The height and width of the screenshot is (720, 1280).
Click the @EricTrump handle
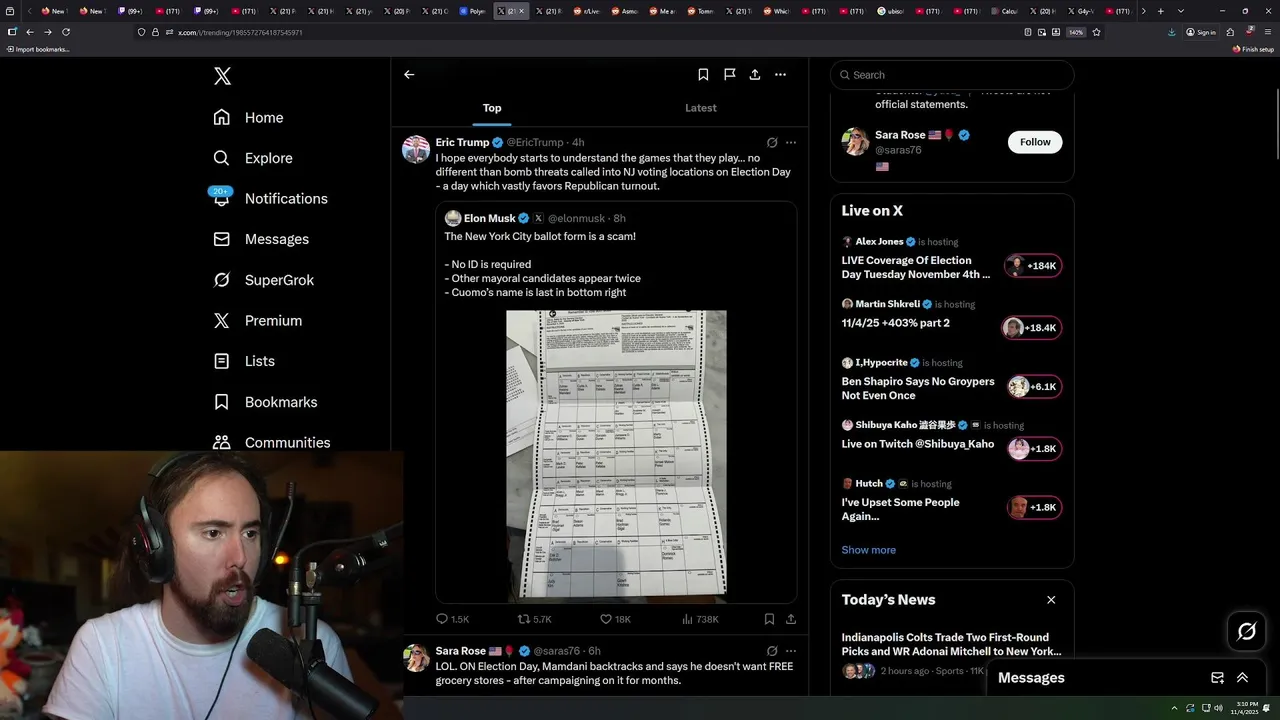click(535, 143)
